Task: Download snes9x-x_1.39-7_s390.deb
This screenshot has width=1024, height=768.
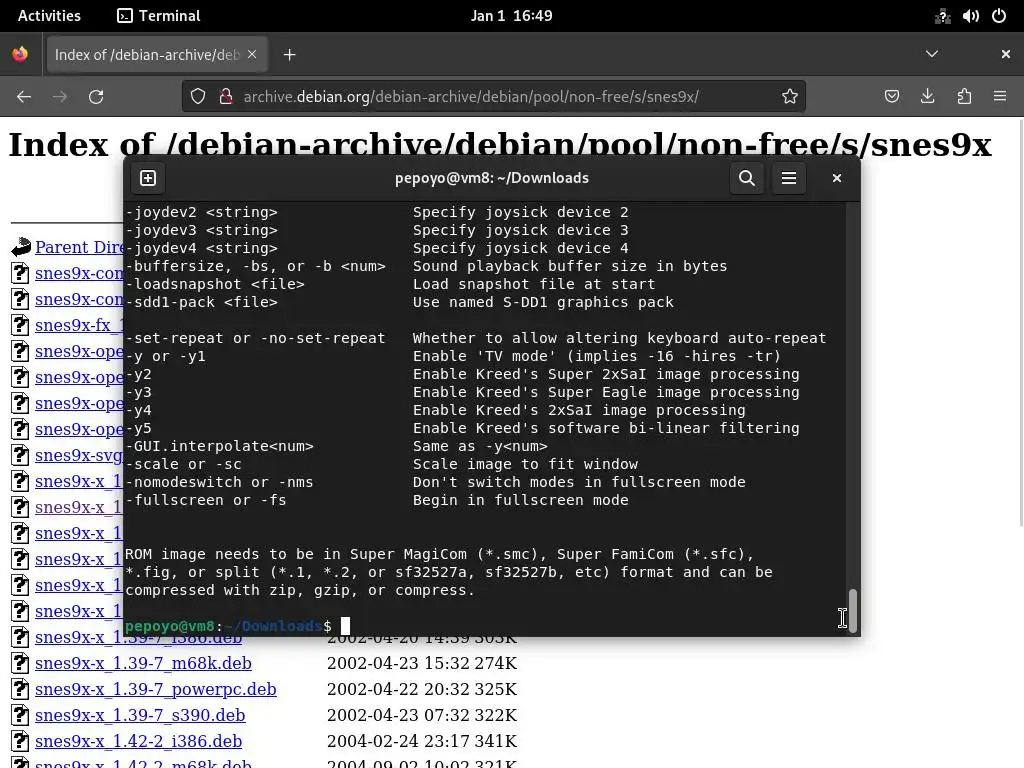Action: coord(140,715)
